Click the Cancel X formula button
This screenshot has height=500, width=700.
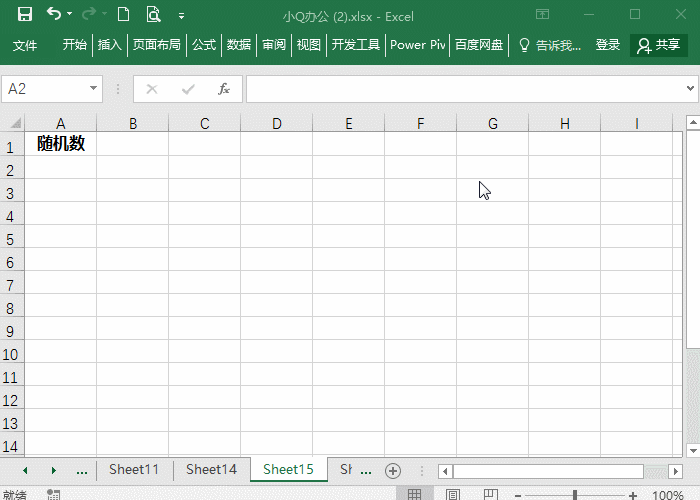point(152,89)
